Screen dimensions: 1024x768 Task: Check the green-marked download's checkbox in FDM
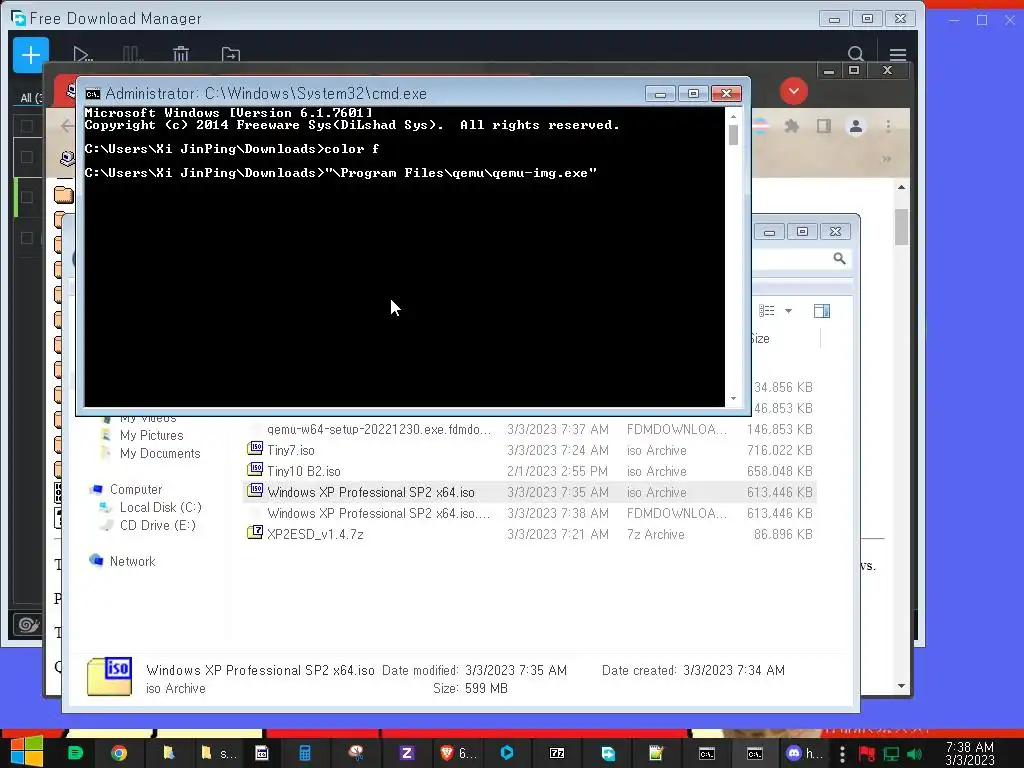pyautogui.click(x=27, y=197)
